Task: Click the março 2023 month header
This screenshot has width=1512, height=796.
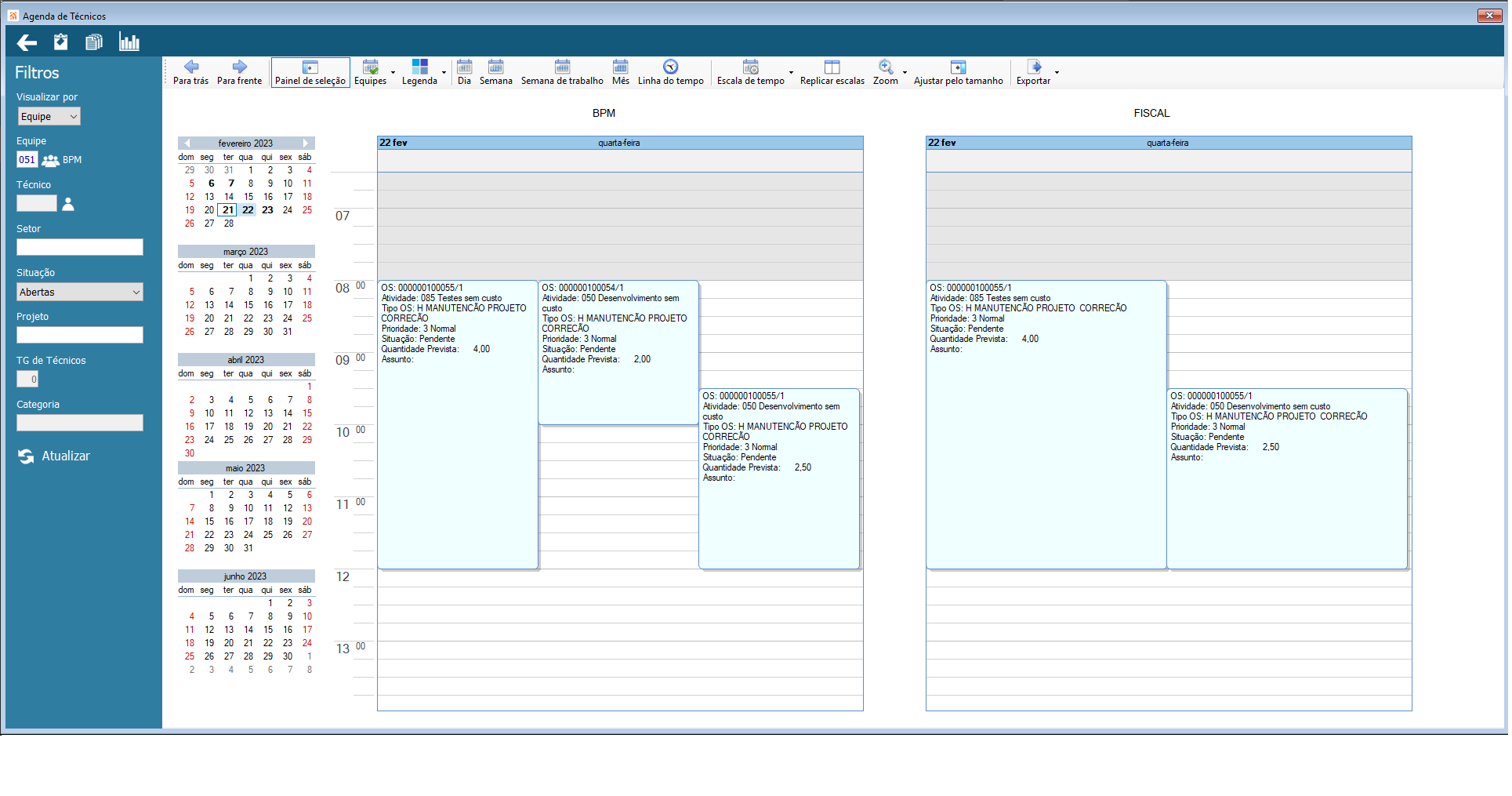Action: pos(246,252)
